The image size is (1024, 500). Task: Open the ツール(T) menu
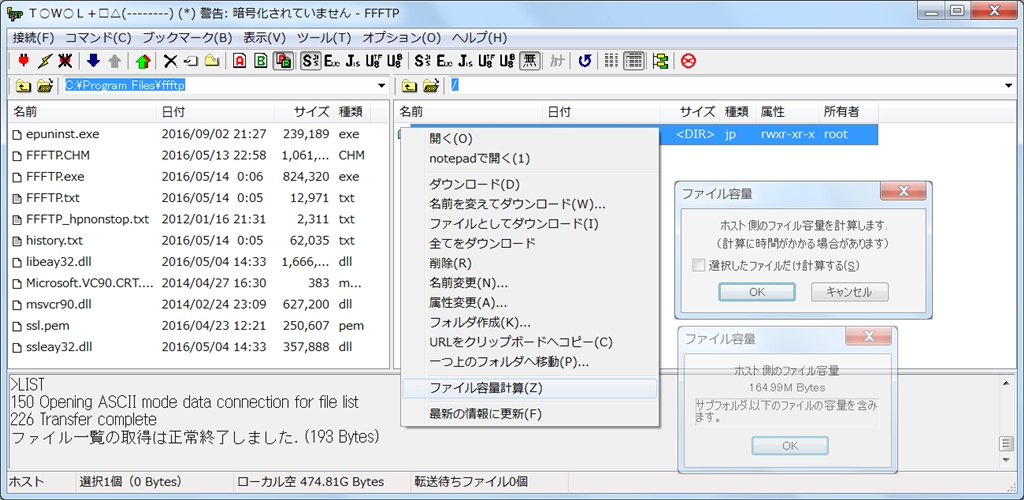click(x=324, y=38)
